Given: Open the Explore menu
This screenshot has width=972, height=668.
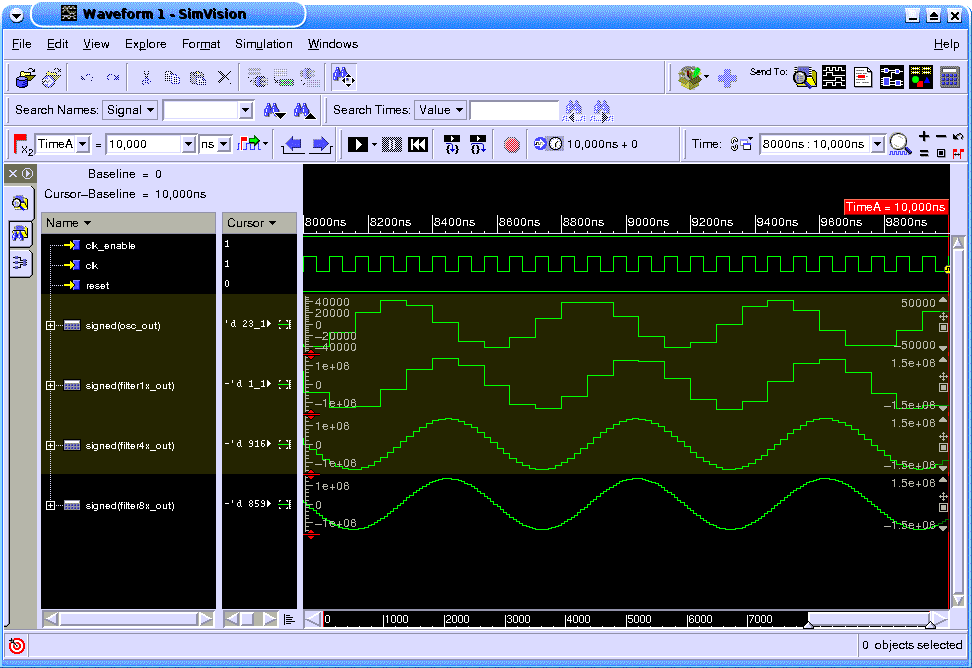Looking at the screenshot, I should [145, 44].
